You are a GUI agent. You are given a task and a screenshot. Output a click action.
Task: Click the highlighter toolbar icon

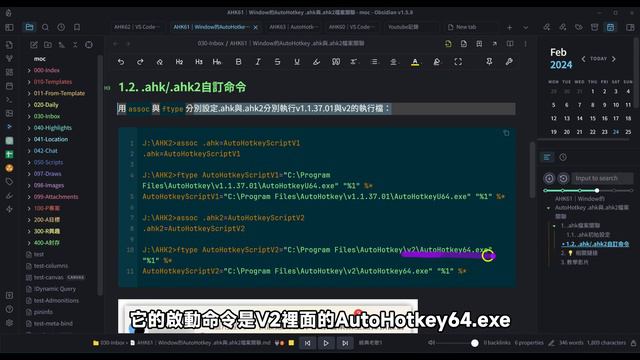point(316,62)
